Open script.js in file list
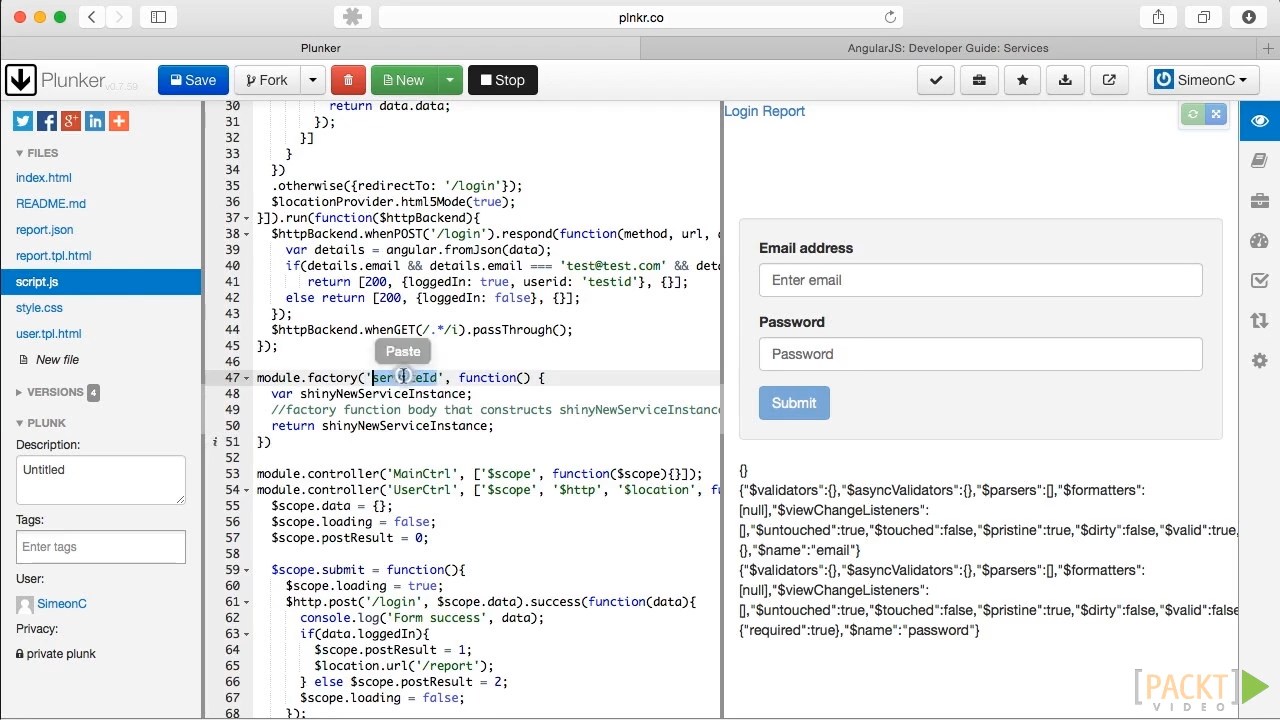The image size is (1280, 720). (x=37, y=282)
